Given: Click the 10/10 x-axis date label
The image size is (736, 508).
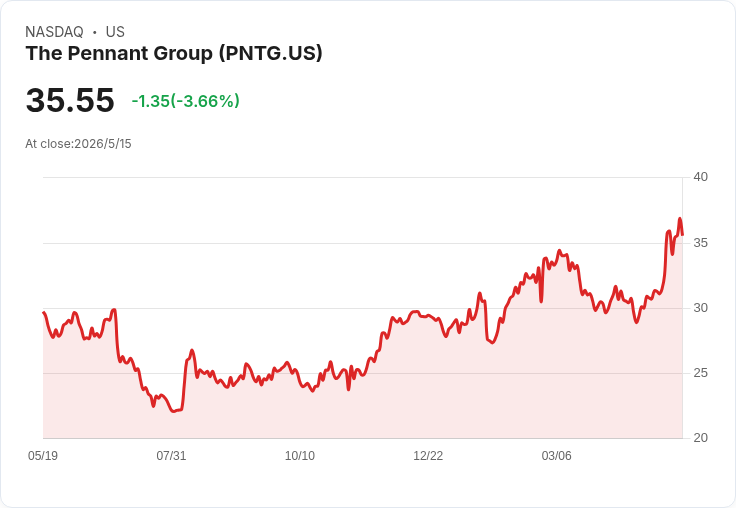Looking at the screenshot, I should [x=300, y=455].
